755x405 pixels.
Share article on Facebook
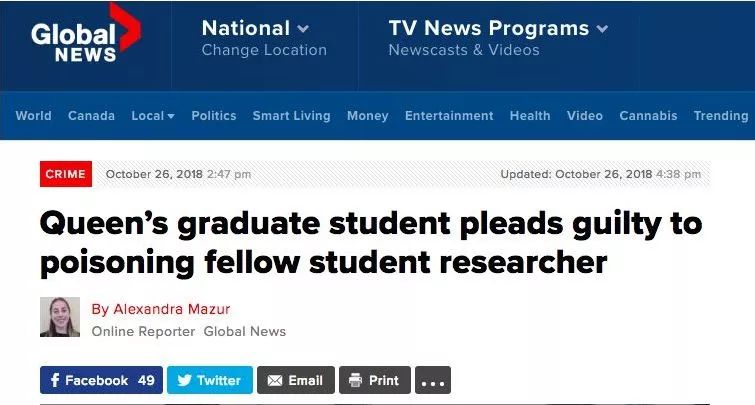click(x=102, y=380)
